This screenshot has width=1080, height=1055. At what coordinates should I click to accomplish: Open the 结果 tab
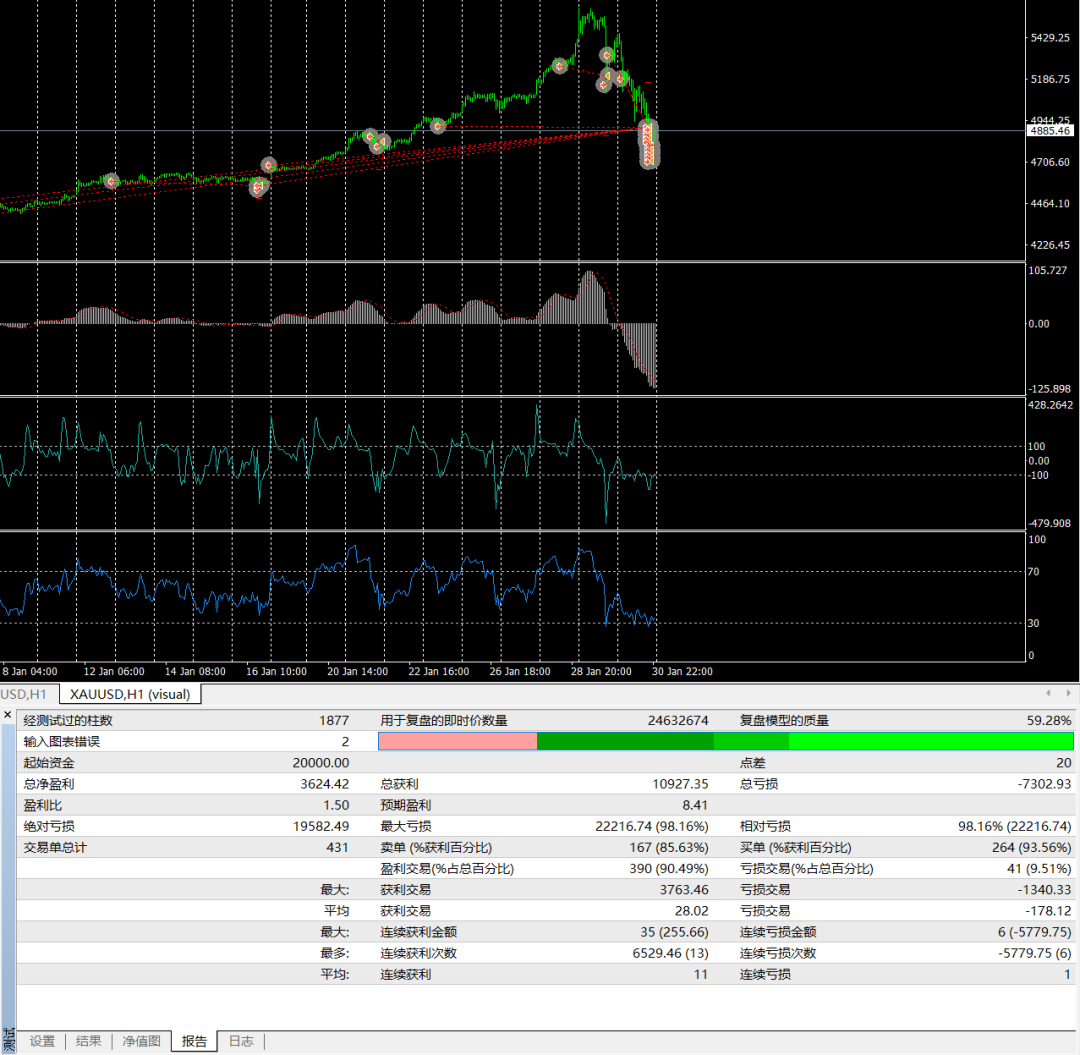click(88, 1041)
